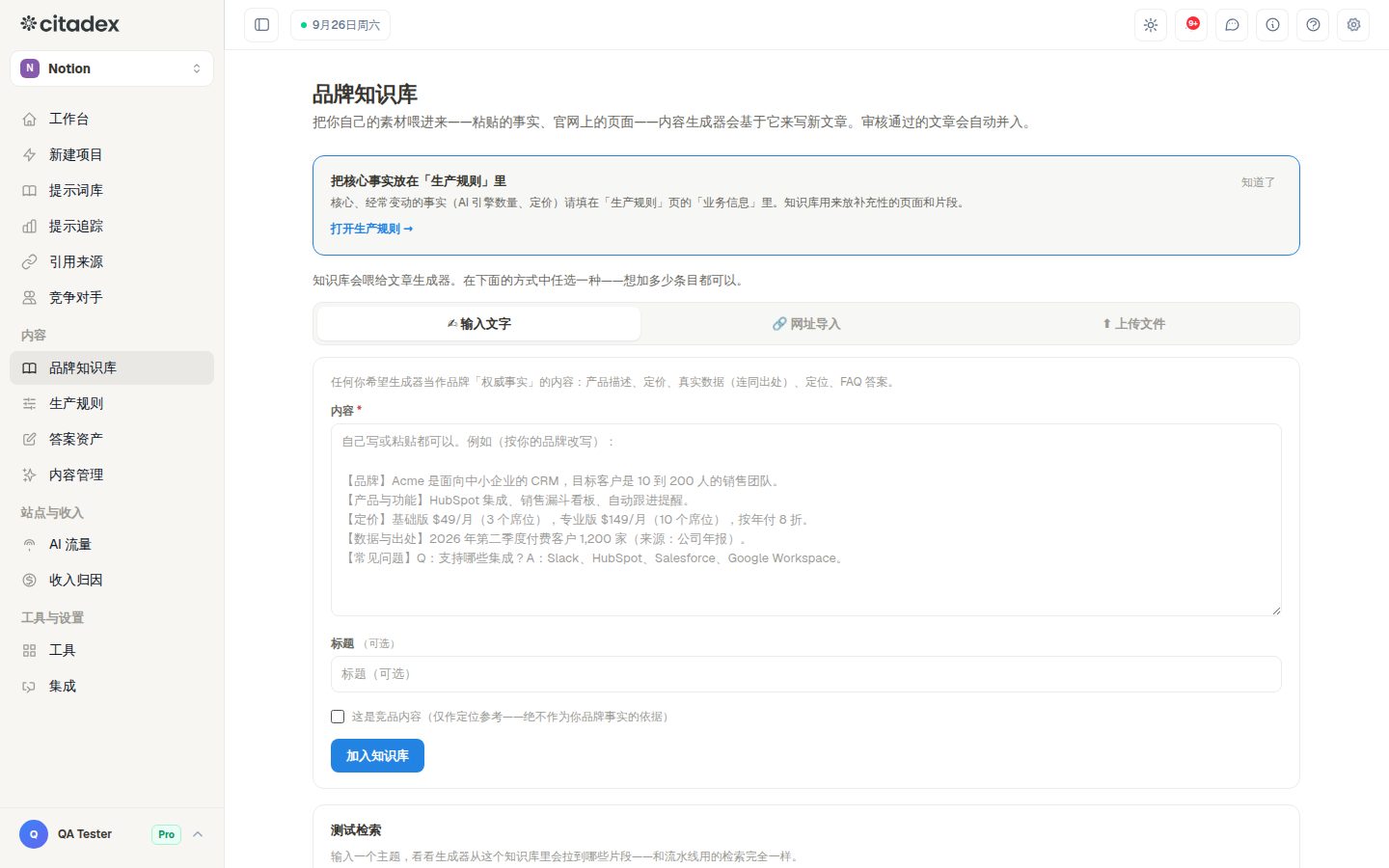Open the Notion workspace switcher

(x=112, y=68)
